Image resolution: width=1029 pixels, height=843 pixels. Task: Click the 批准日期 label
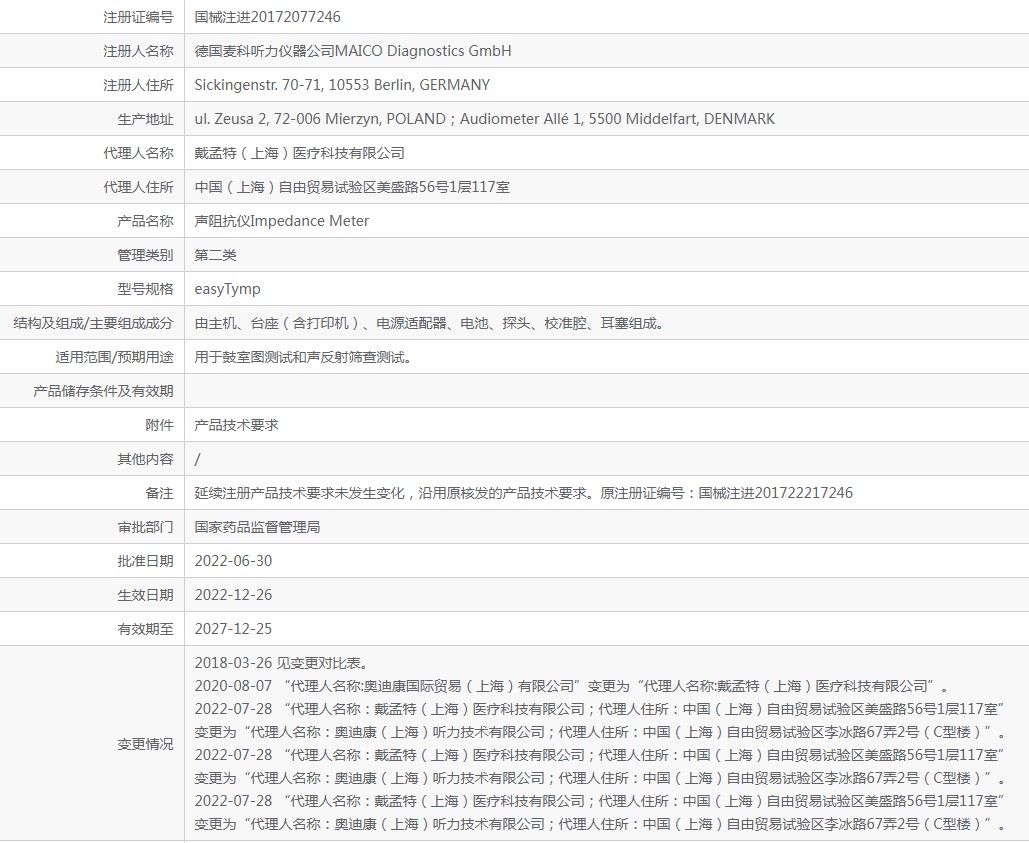[x=145, y=562]
